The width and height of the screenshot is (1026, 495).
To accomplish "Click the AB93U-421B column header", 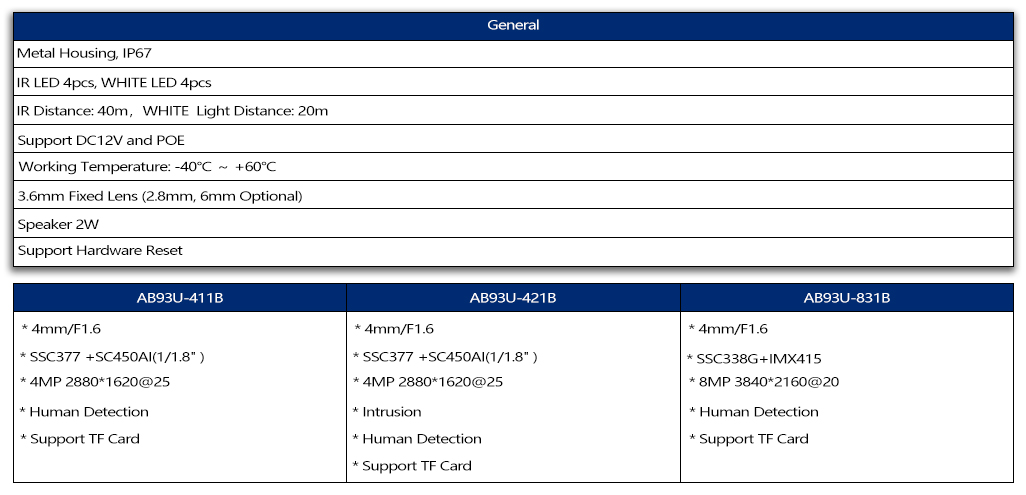I will (x=513, y=298).
